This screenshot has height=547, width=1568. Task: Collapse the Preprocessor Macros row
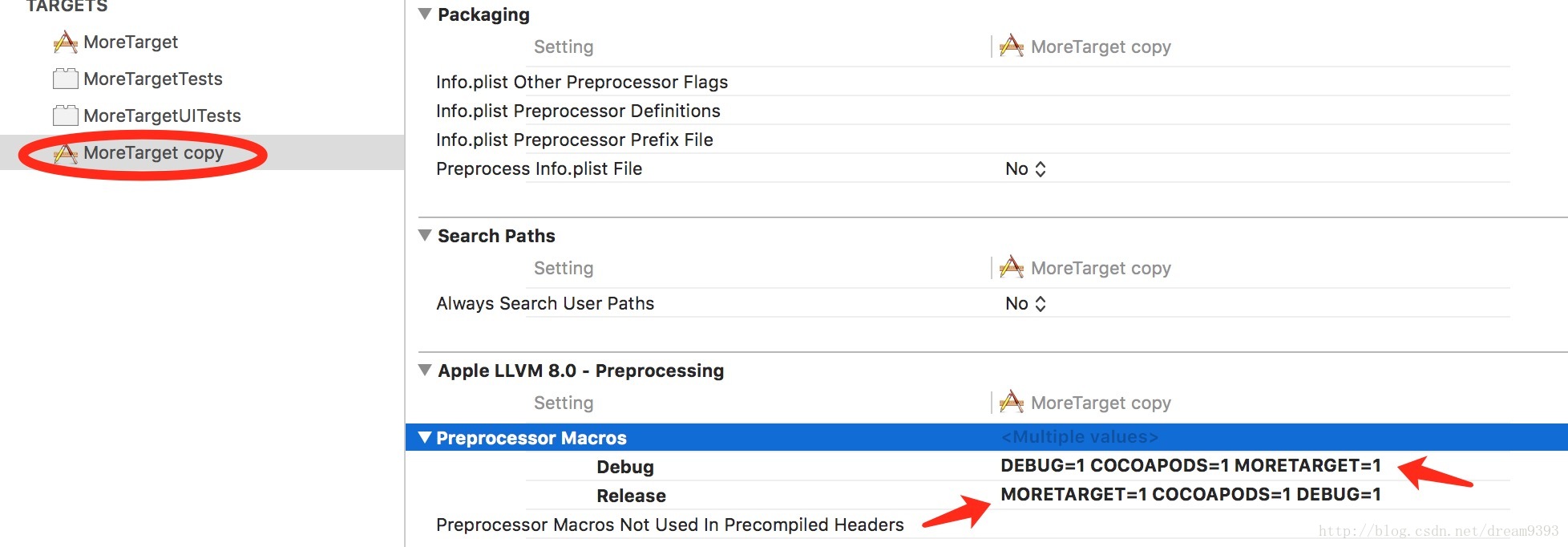point(425,437)
